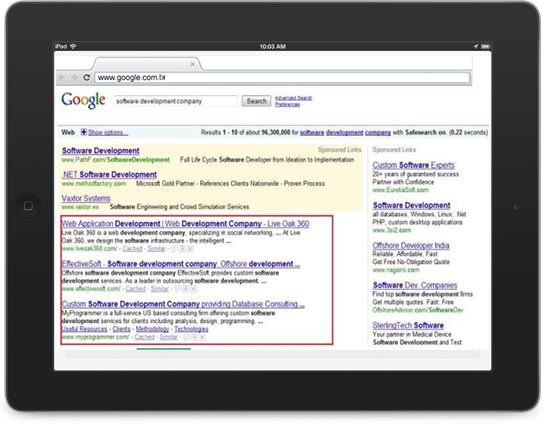This screenshot has width=545, height=425.
Task: Promote the MyProgrammer result
Action: (x=195, y=337)
